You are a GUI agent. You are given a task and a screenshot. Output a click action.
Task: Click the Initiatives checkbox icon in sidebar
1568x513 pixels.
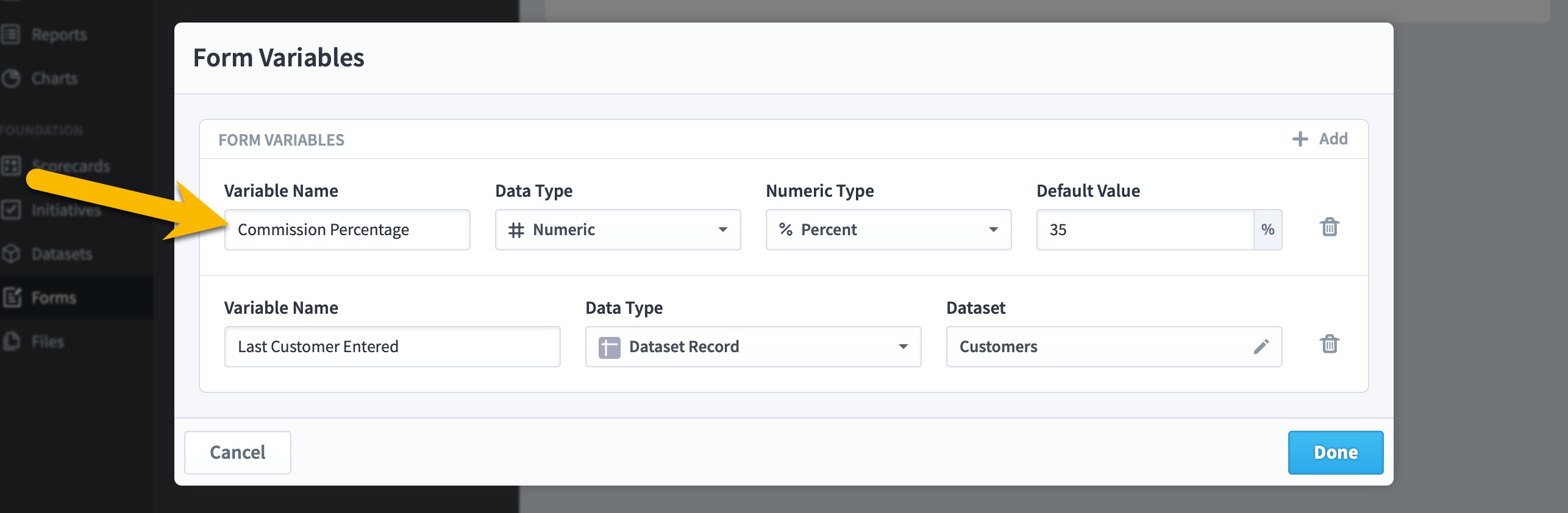pyautogui.click(x=11, y=210)
